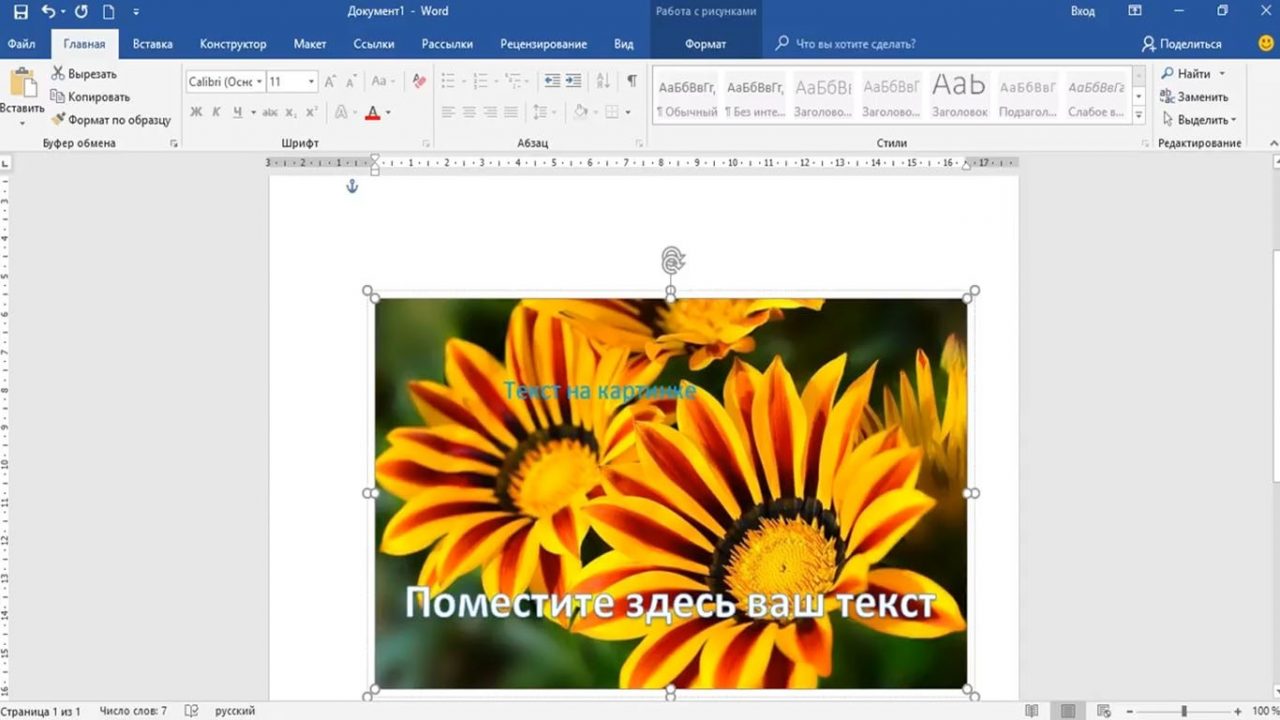Toggle Justify paragraph alignment
Viewport: 1280px width, 720px height.
coord(511,112)
